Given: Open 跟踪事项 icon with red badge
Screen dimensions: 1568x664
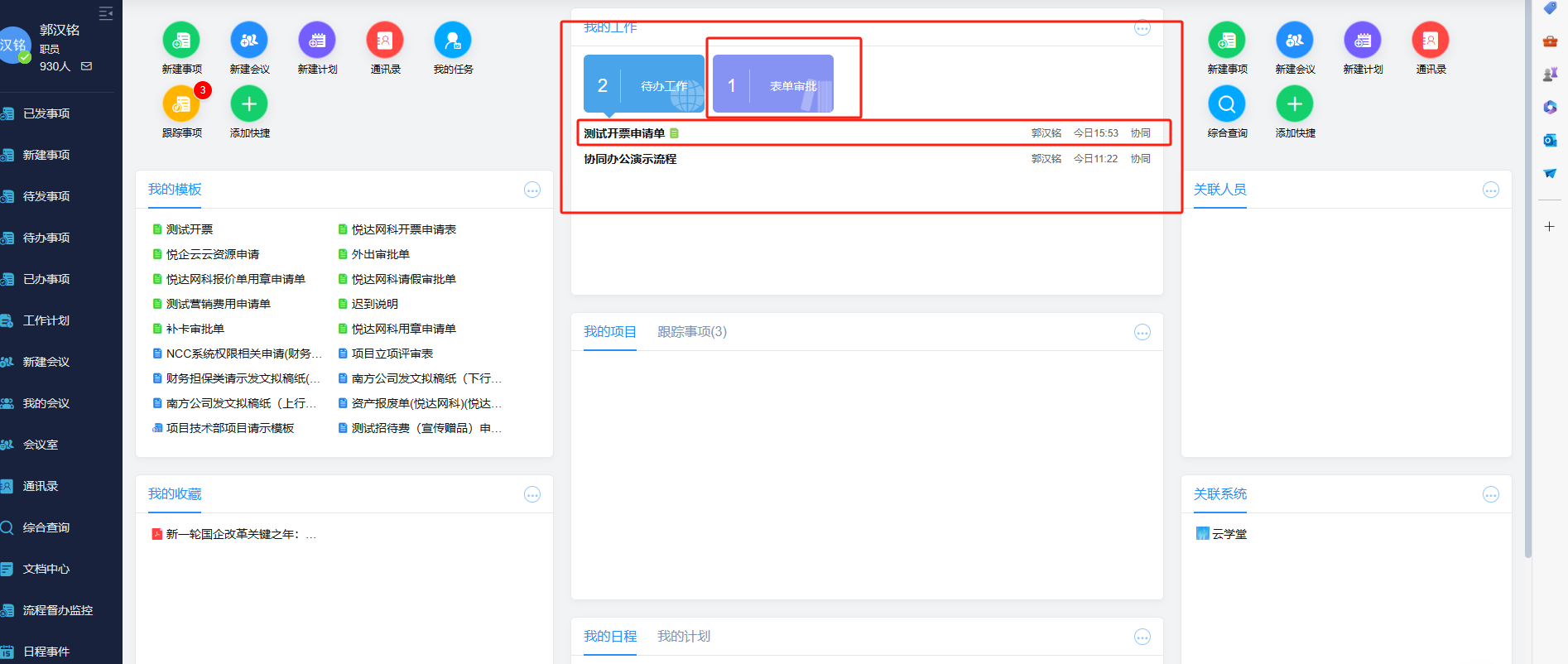Looking at the screenshot, I should (181, 104).
